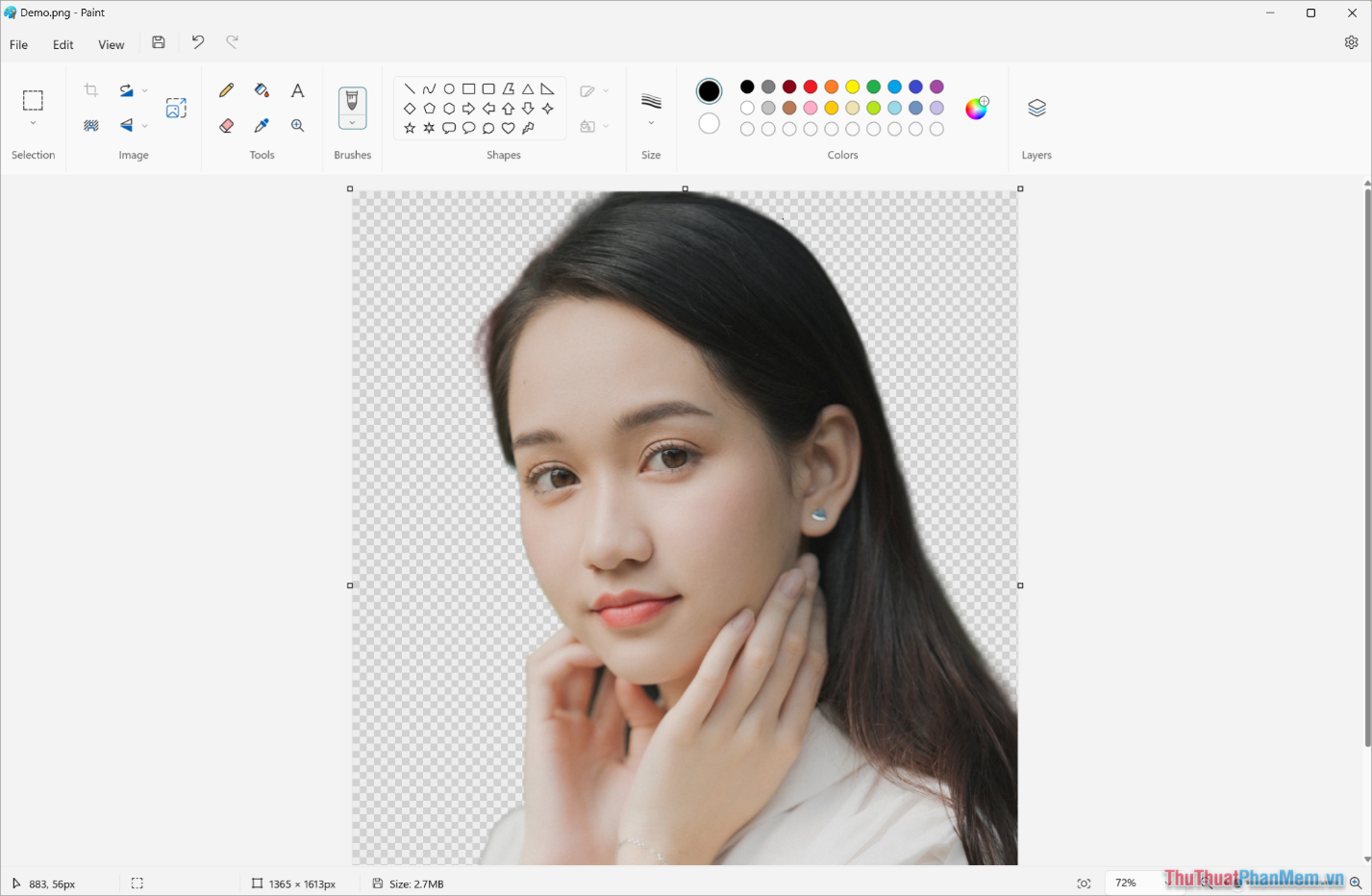The width and height of the screenshot is (1372, 896).
Task: Select the red color swatch
Action: click(x=810, y=86)
